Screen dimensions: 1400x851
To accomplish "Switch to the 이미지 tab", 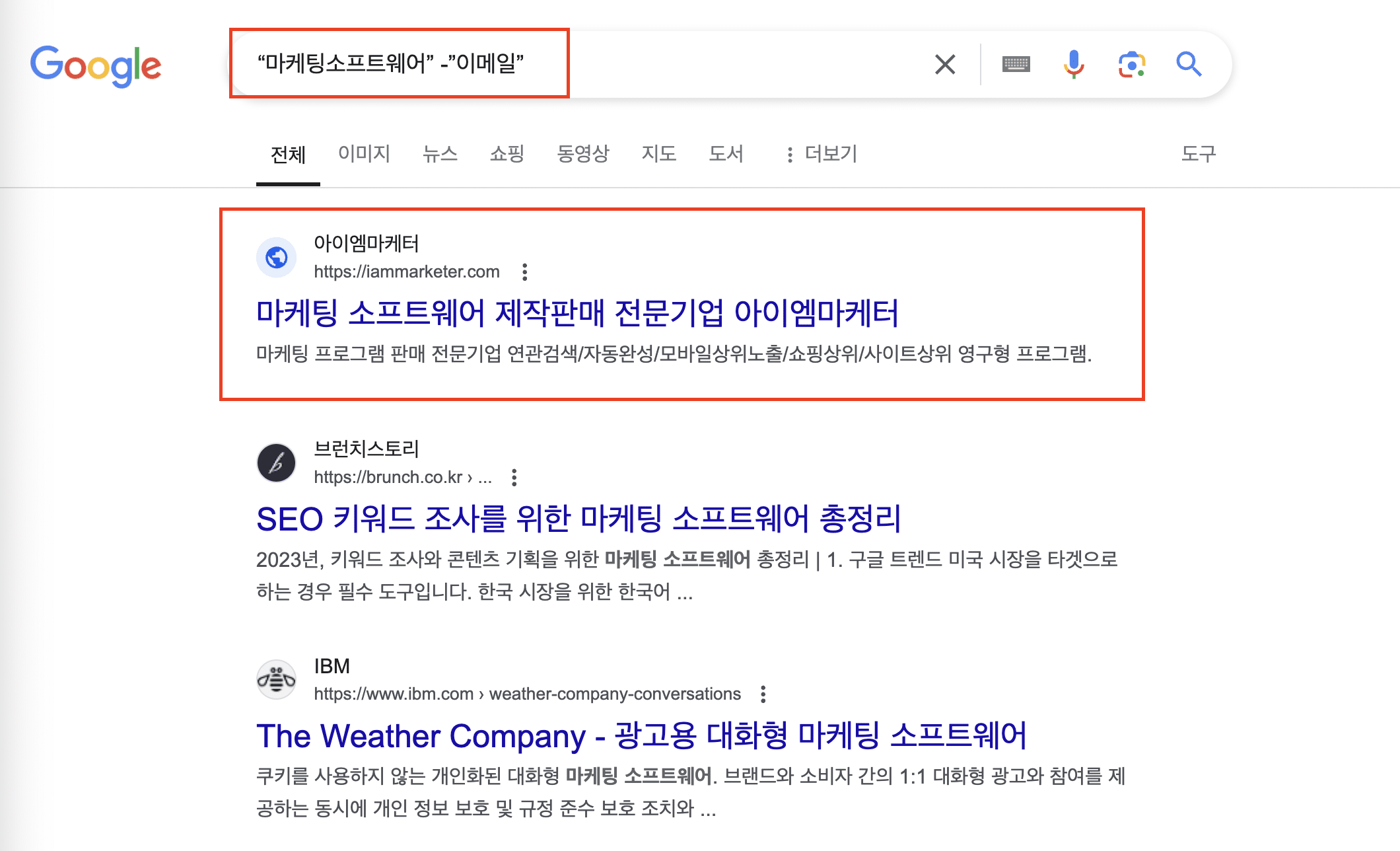I will click(x=364, y=154).
